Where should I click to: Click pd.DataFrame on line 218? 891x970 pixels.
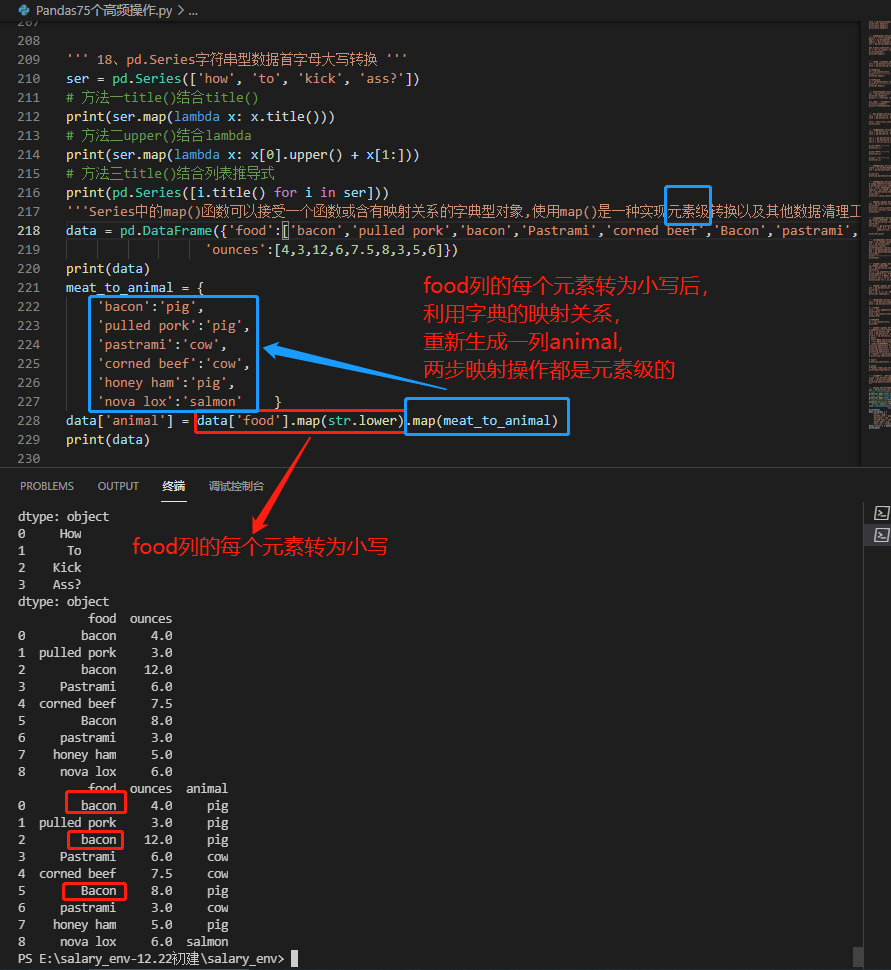tap(166, 231)
